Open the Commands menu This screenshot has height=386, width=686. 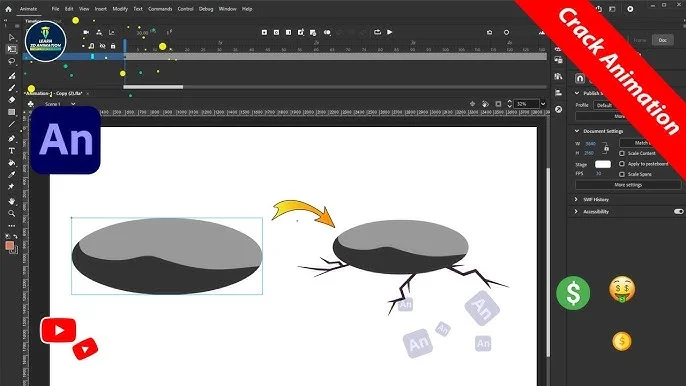[x=160, y=9]
